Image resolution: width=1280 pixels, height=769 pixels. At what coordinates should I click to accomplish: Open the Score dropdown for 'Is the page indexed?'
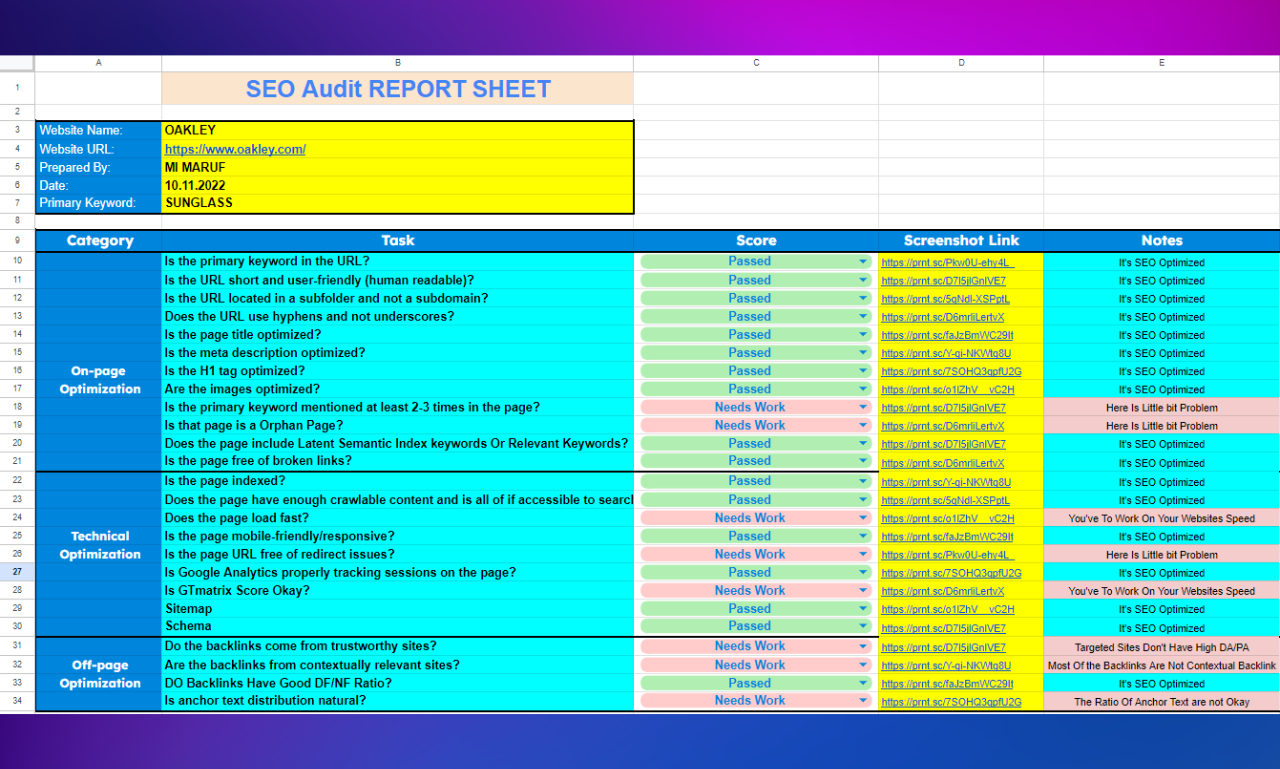[864, 480]
